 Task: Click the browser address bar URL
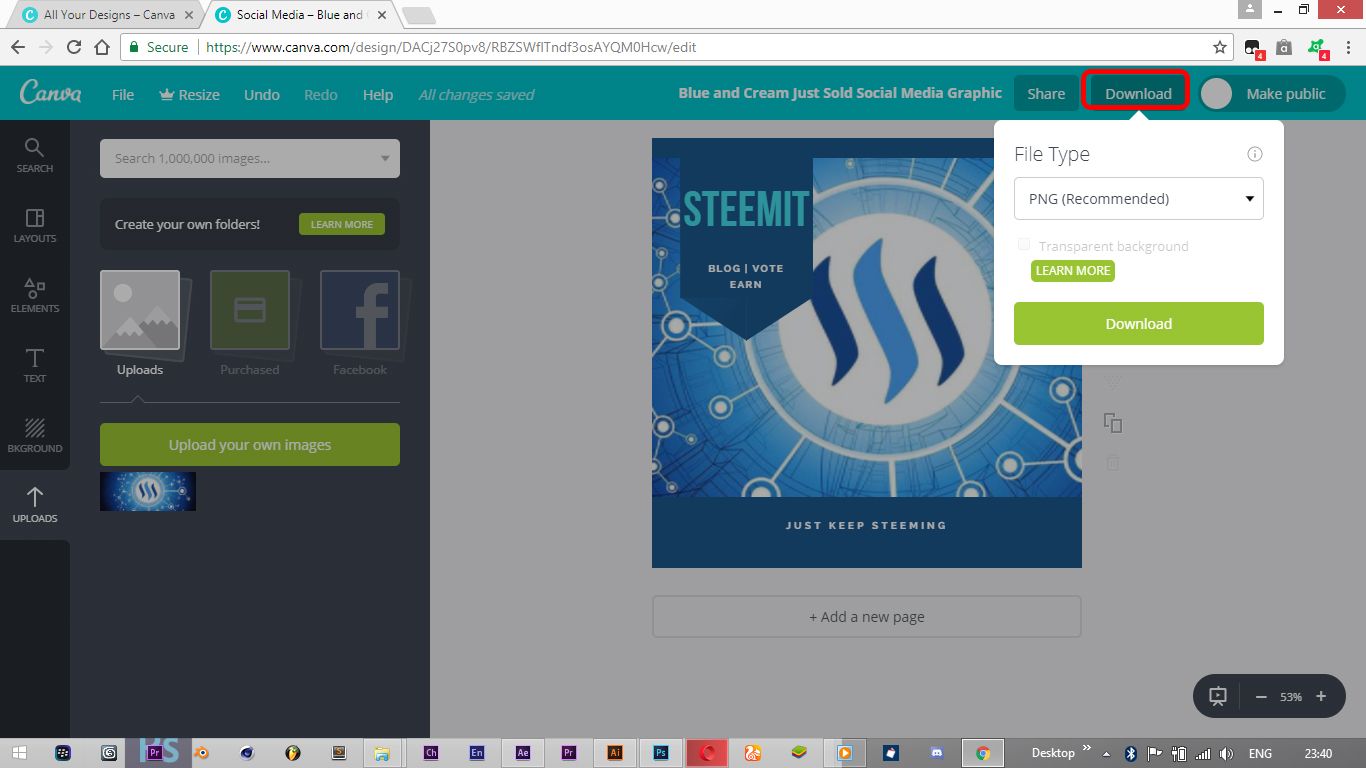click(450, 47)
